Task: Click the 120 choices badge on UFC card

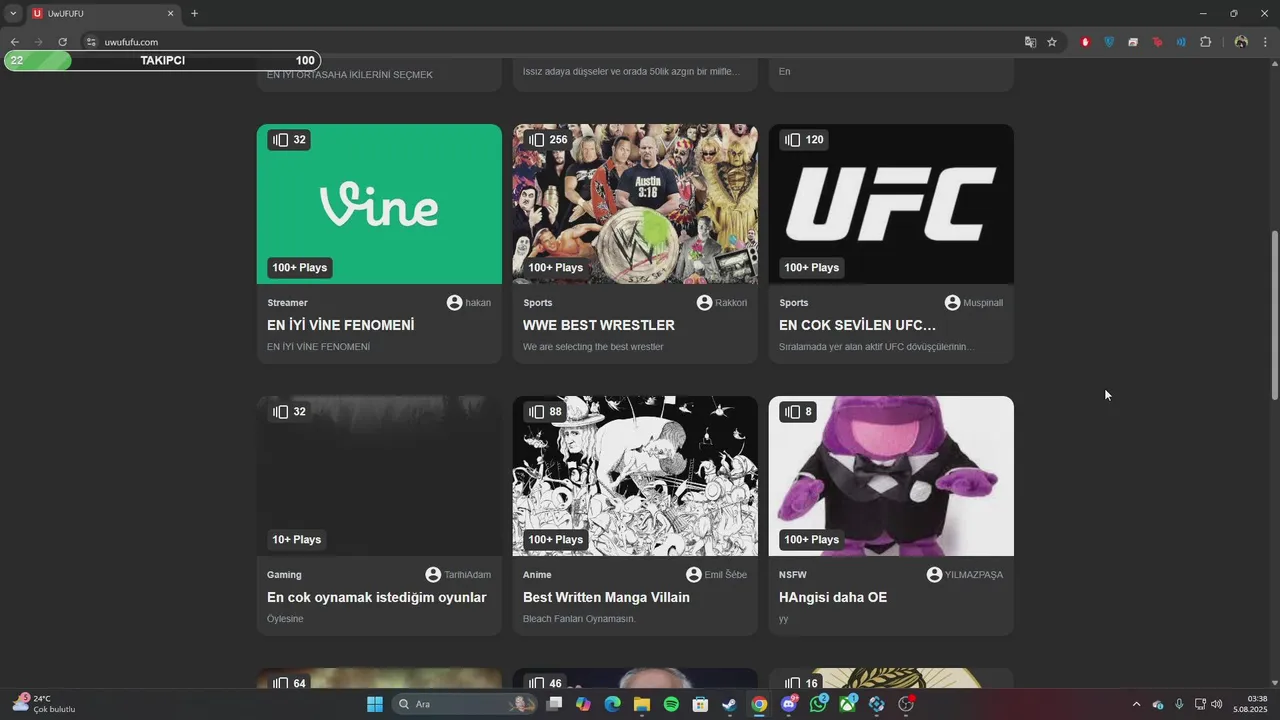Action: [x=805, y=140]
